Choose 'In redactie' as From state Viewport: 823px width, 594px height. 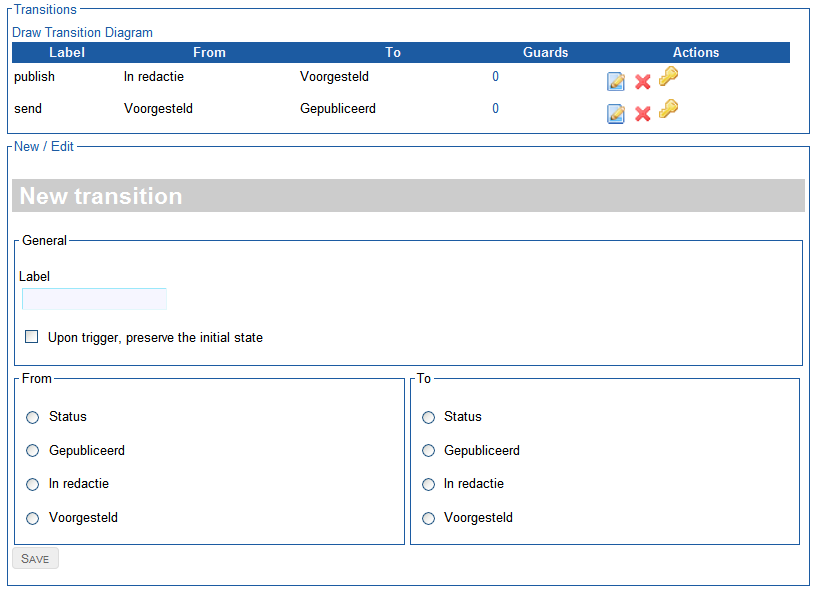point(33,484)
